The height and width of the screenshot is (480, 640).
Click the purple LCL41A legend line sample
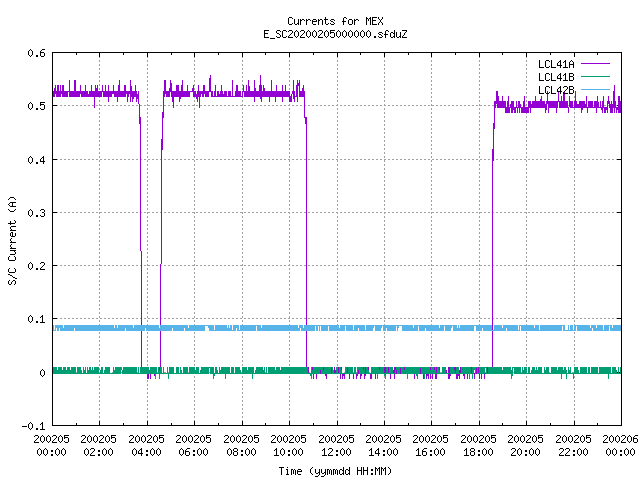coord(595,64)
